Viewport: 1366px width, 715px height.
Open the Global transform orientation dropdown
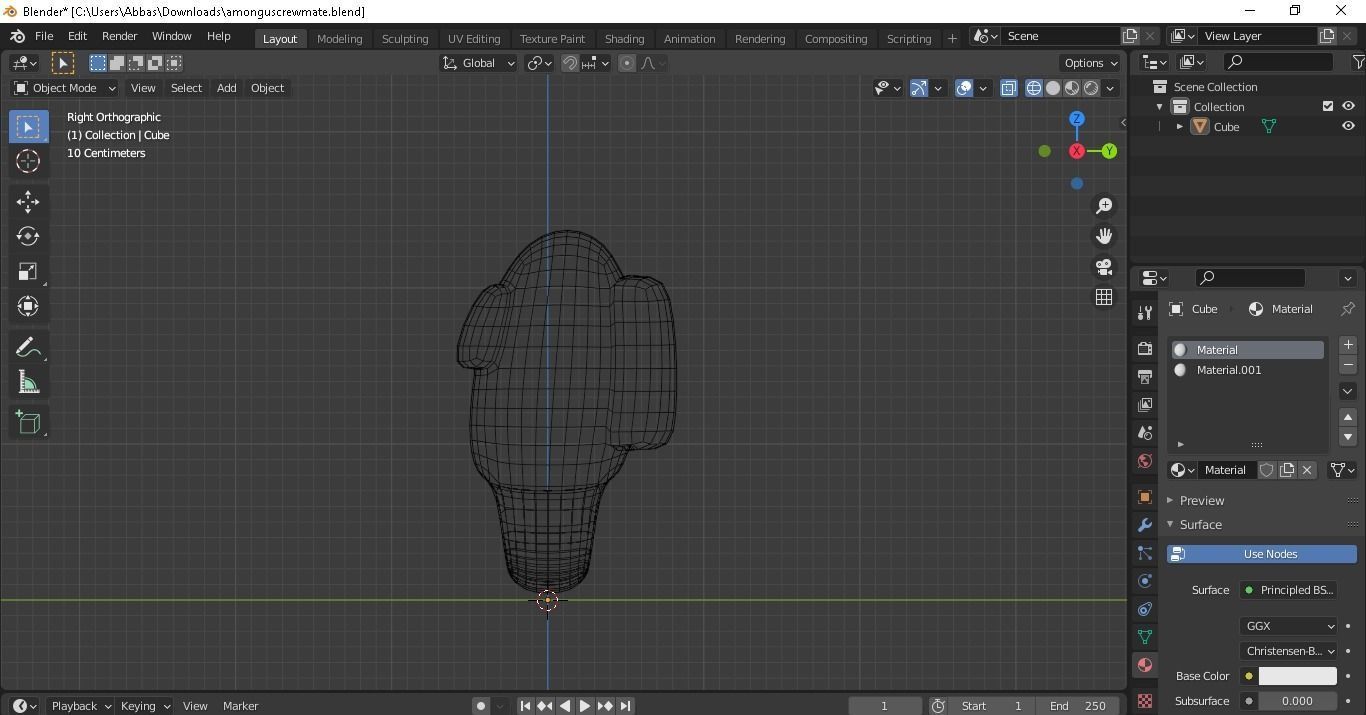coord(479,63)
